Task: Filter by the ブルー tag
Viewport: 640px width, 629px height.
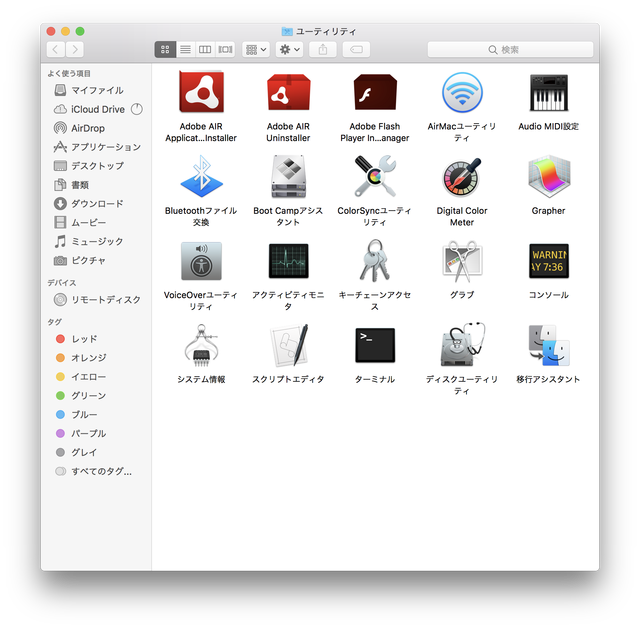Action: click(x=96, y=414)
